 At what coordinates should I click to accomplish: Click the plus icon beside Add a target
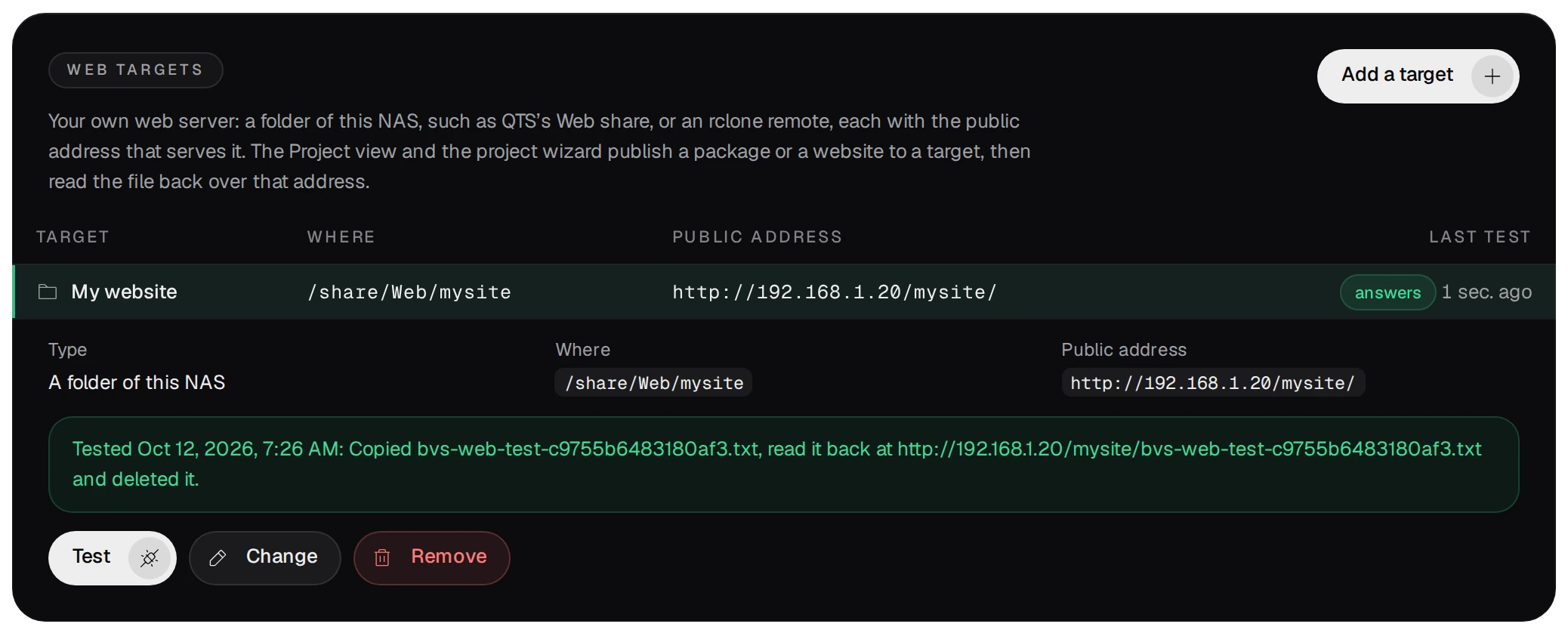pyautogui.click(x=1492, y=76)
